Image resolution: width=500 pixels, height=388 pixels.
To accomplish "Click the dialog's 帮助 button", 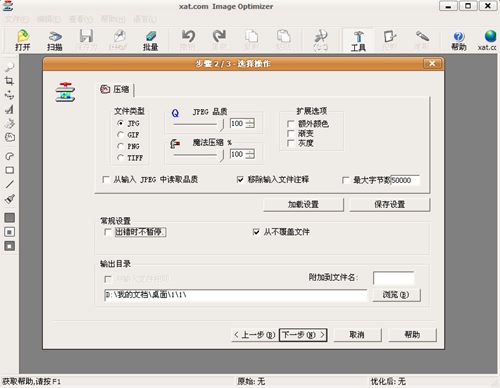I will point(412,335).
